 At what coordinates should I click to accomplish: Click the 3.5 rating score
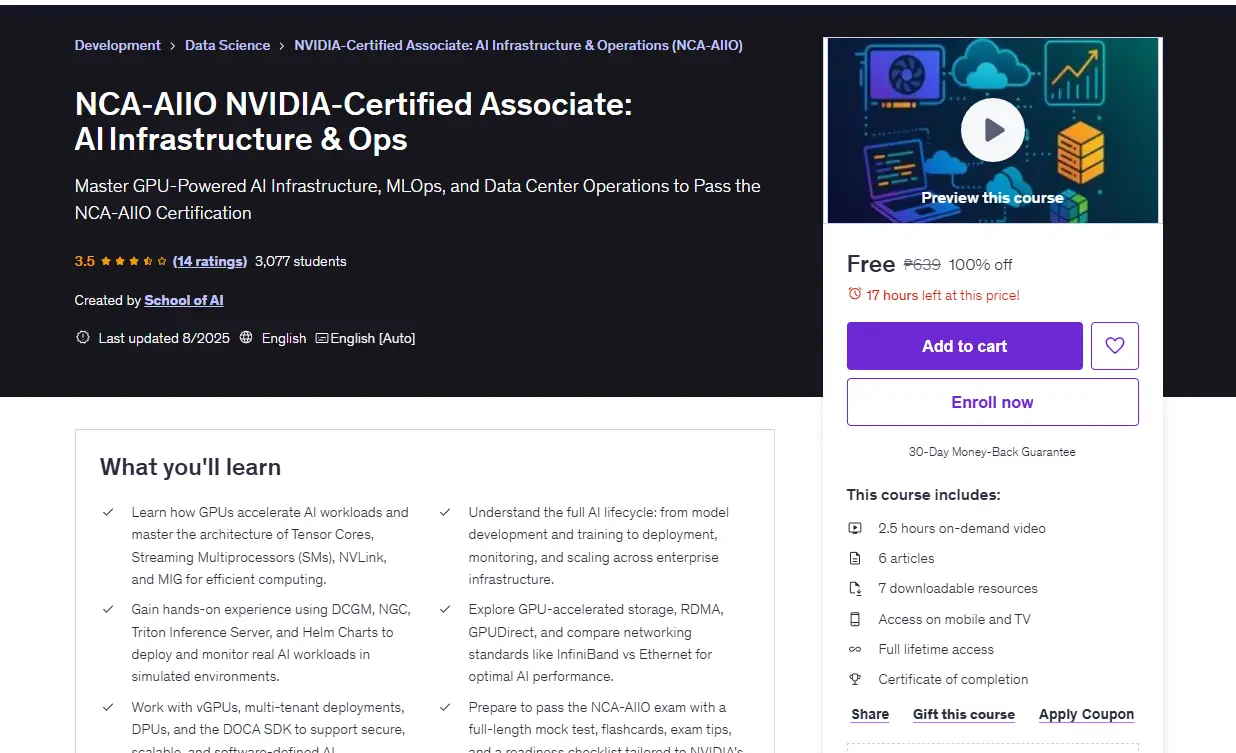coord(85,261)
